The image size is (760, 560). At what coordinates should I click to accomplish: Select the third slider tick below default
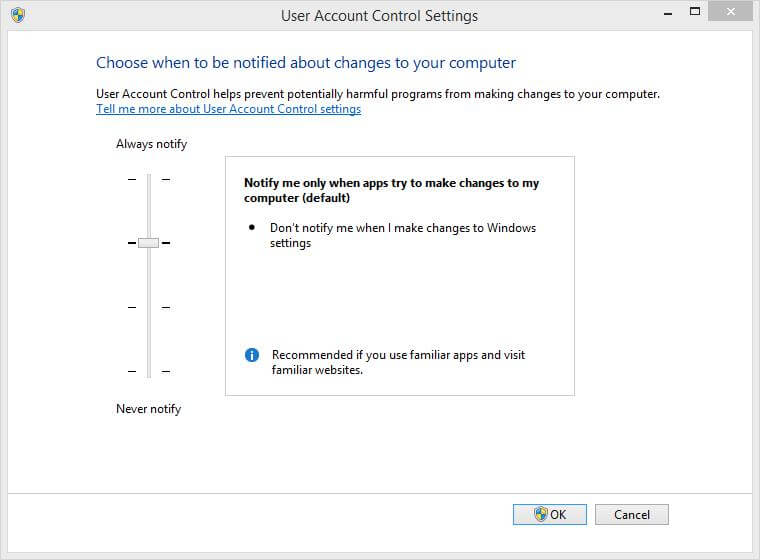pyautogui.click(x=149, y=307)
